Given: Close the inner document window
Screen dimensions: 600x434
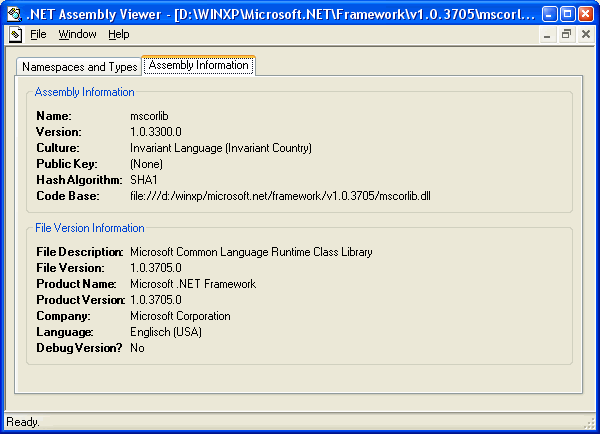Looking at the screenshot, I should (x=586, y=34).
